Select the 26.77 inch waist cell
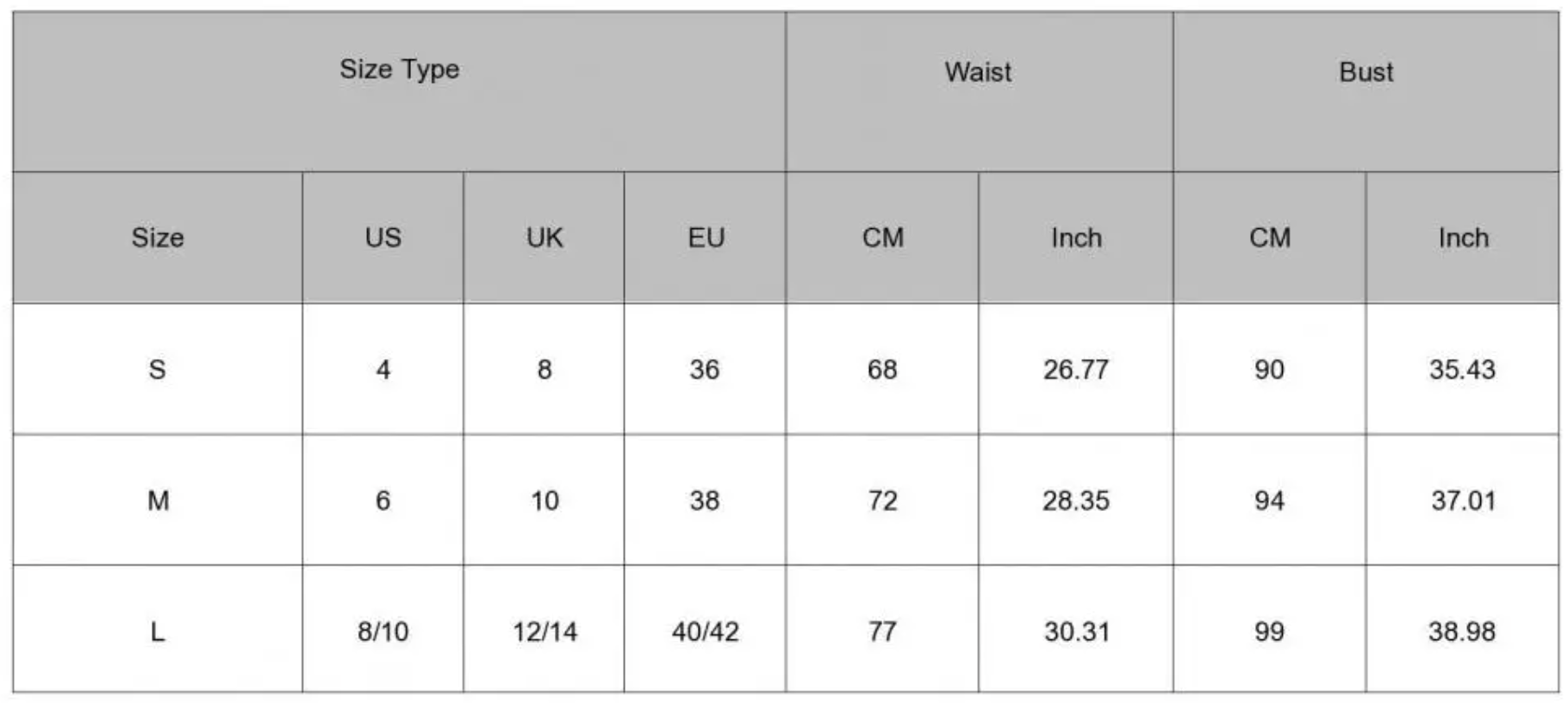The image size is (1568, 703). point(1075,370)
